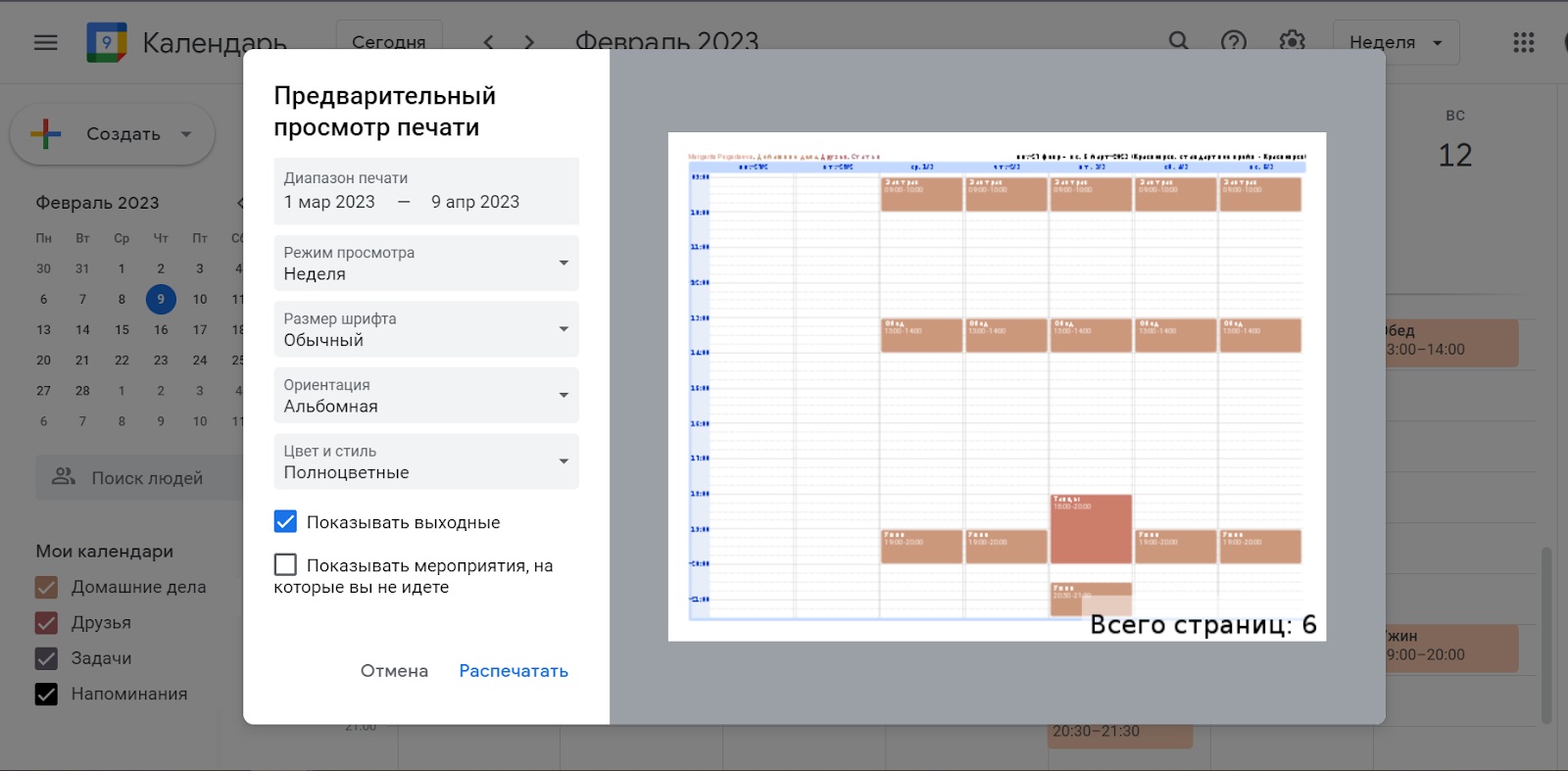This screenshot has height=771, width=1568.
Task: Open the Неделя view selector in the header
Action: pos(1396,42)
